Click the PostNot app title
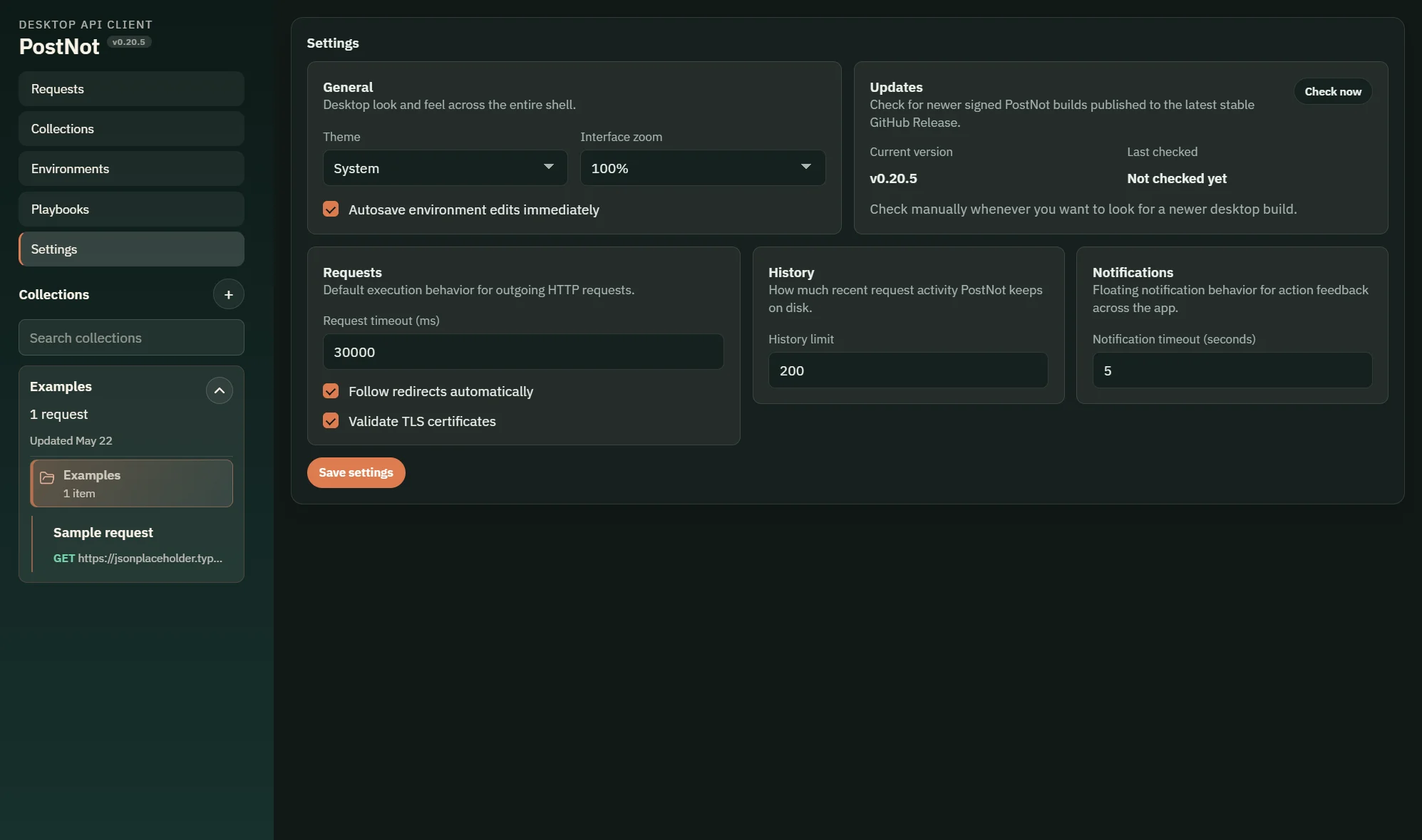 pos(59,47)
